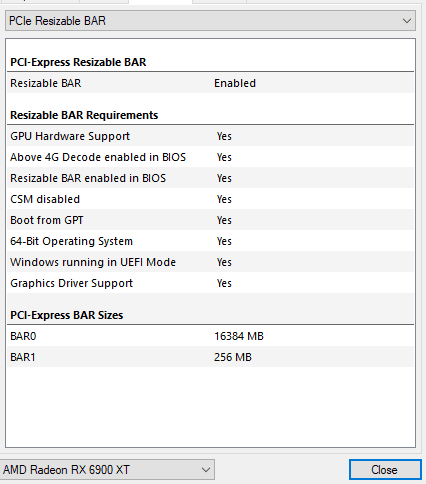
Task: Select the Resizable BAR Enabled row
Action: 210,83
